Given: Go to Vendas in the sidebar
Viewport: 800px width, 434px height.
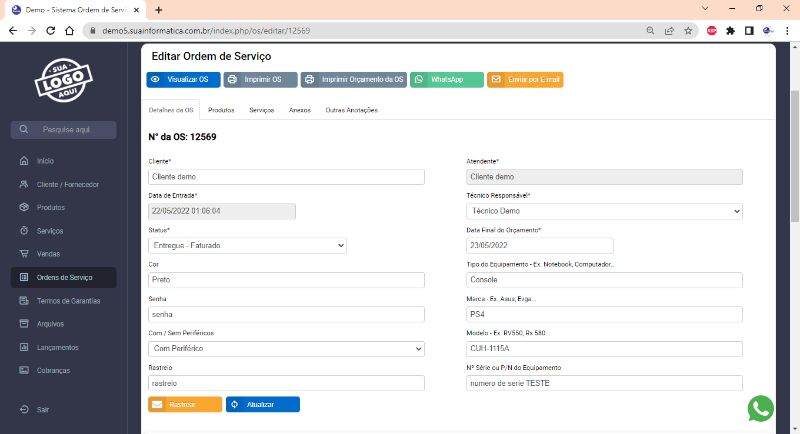Looking at the screenshot, I should [48, 254].
